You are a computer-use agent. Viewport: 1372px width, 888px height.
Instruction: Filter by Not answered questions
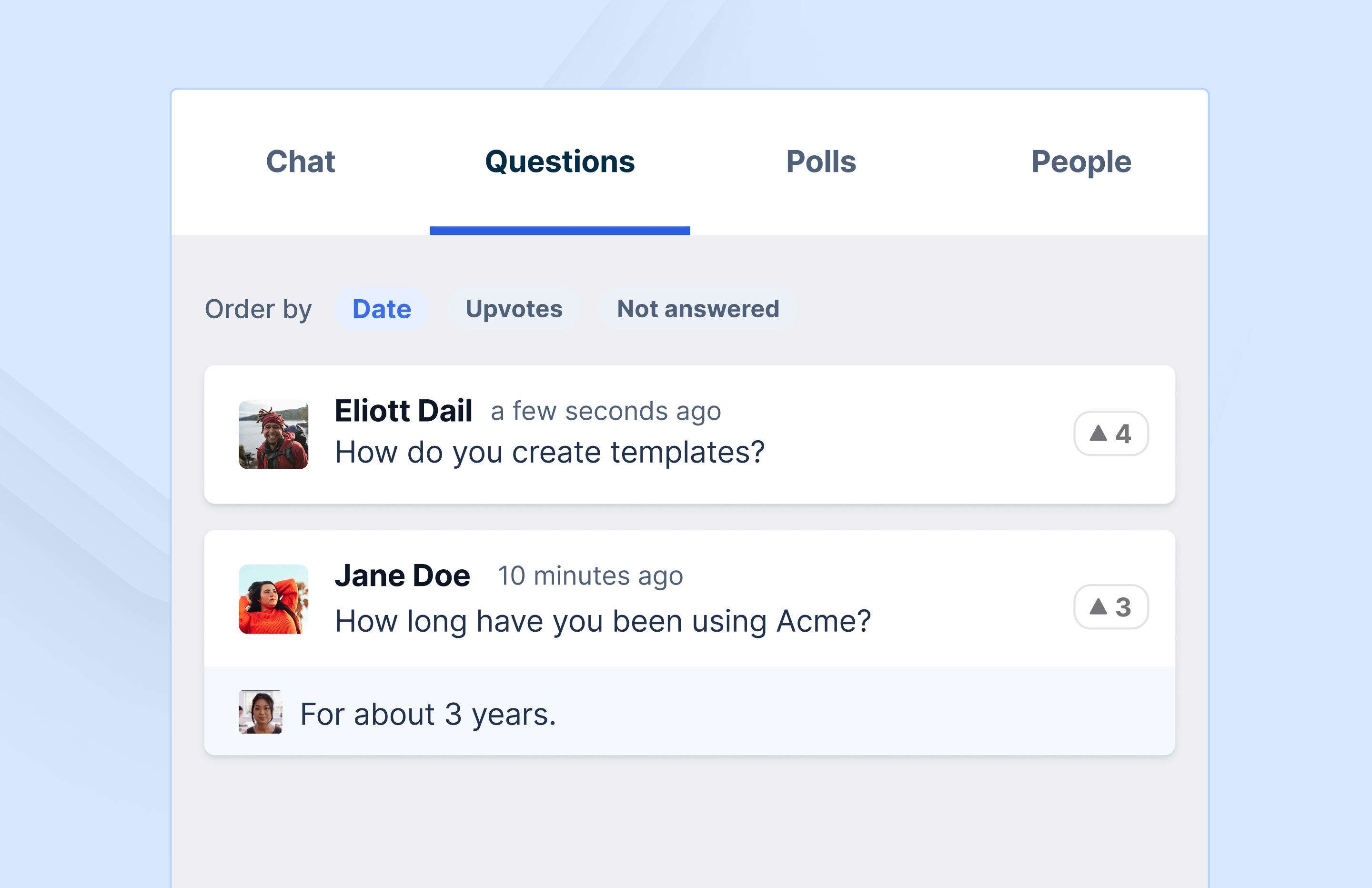[x=697, y=309]
